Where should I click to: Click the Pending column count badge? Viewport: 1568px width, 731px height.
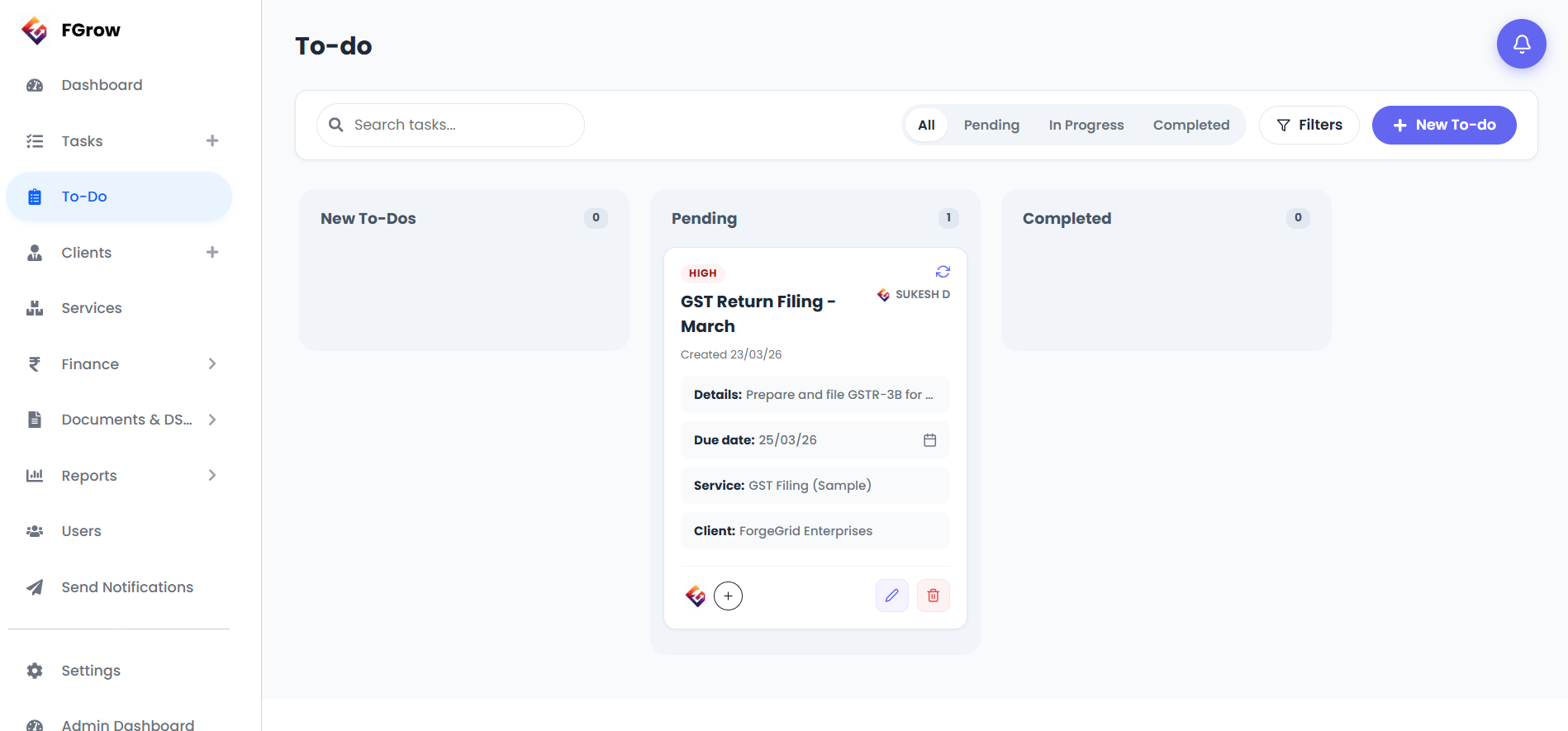(948, 218)
